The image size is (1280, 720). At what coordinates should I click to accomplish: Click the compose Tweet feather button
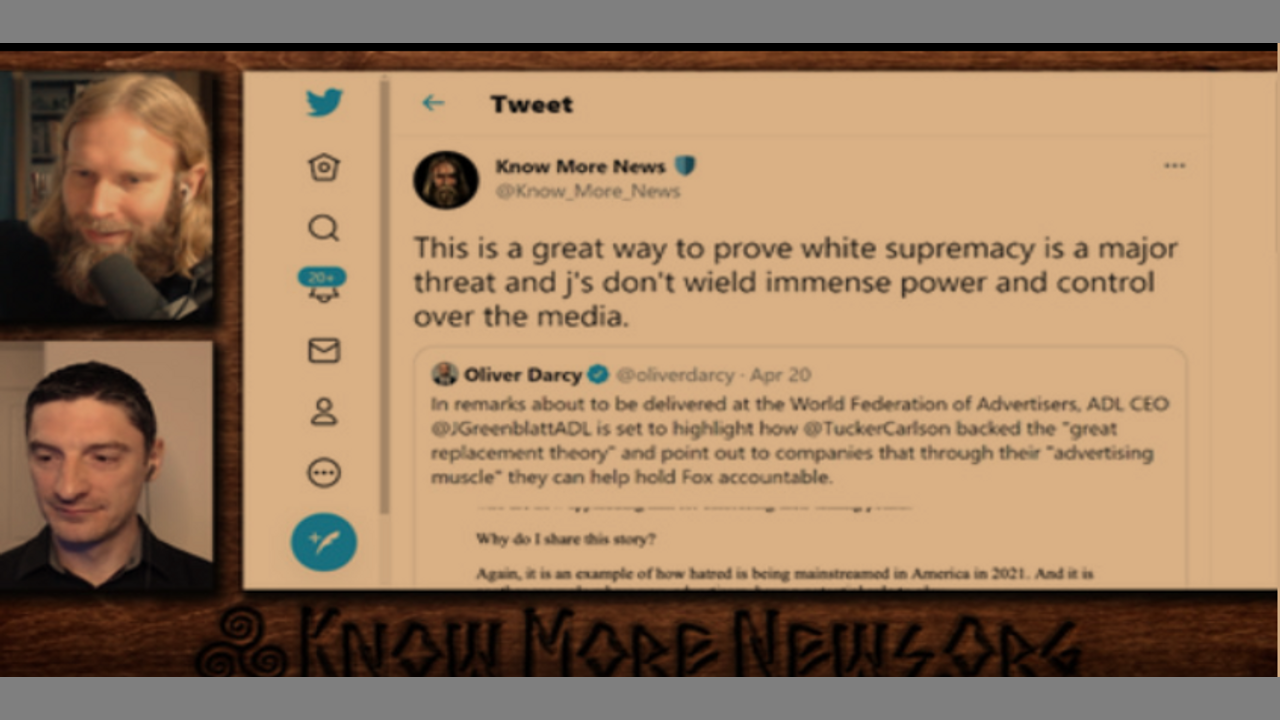(324, 542)
